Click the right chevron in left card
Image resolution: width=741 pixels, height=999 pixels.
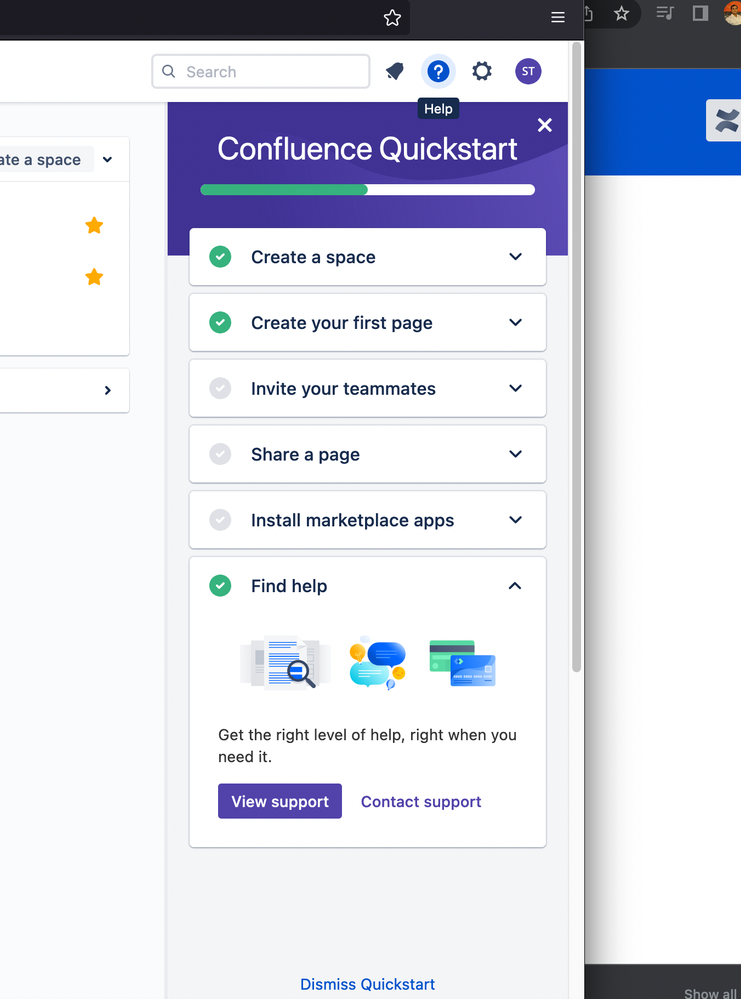(x=108, y=390)
